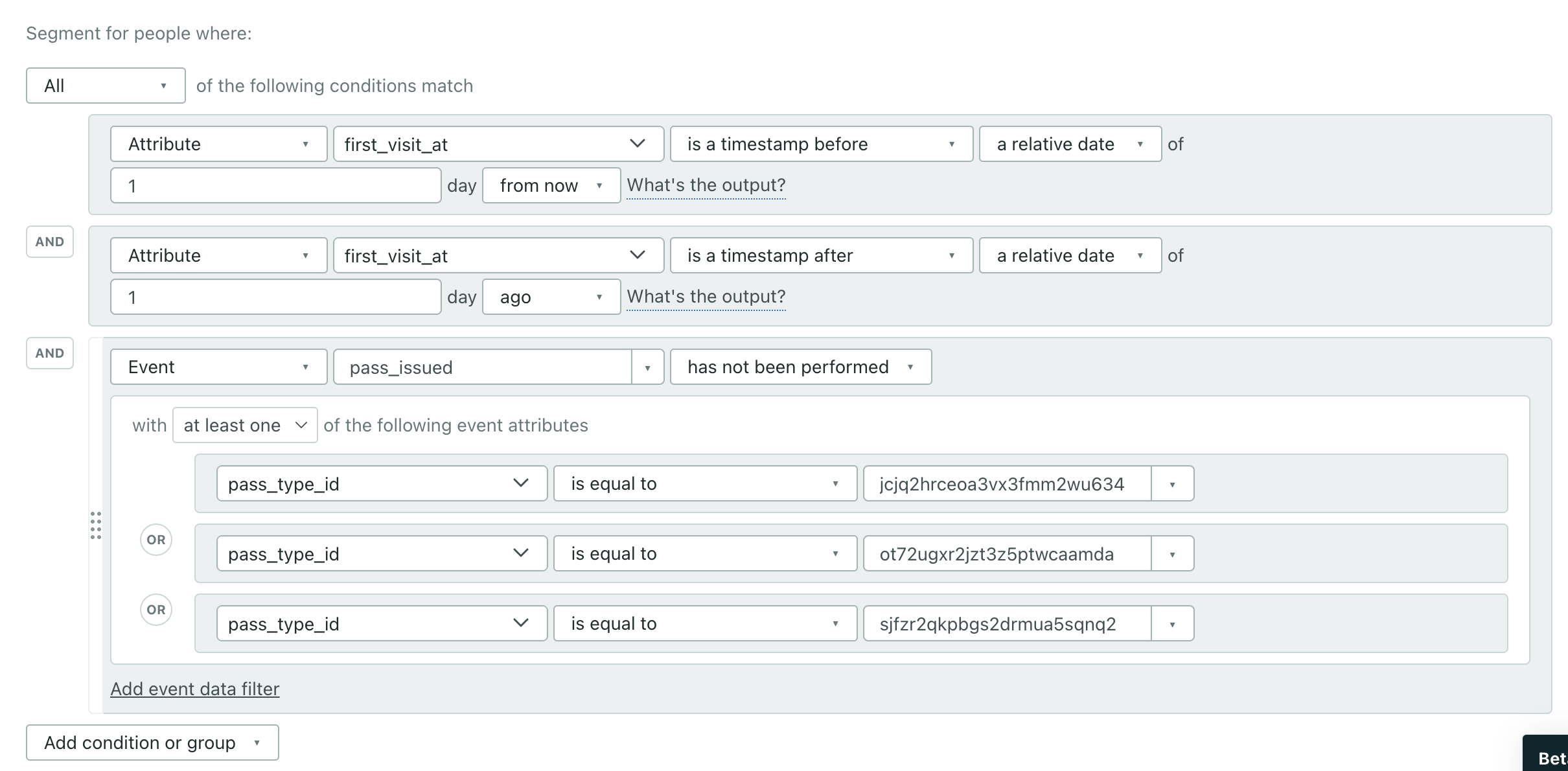Click the second OR connector badge
The image size is (1568, 771).
coord(156,610)
